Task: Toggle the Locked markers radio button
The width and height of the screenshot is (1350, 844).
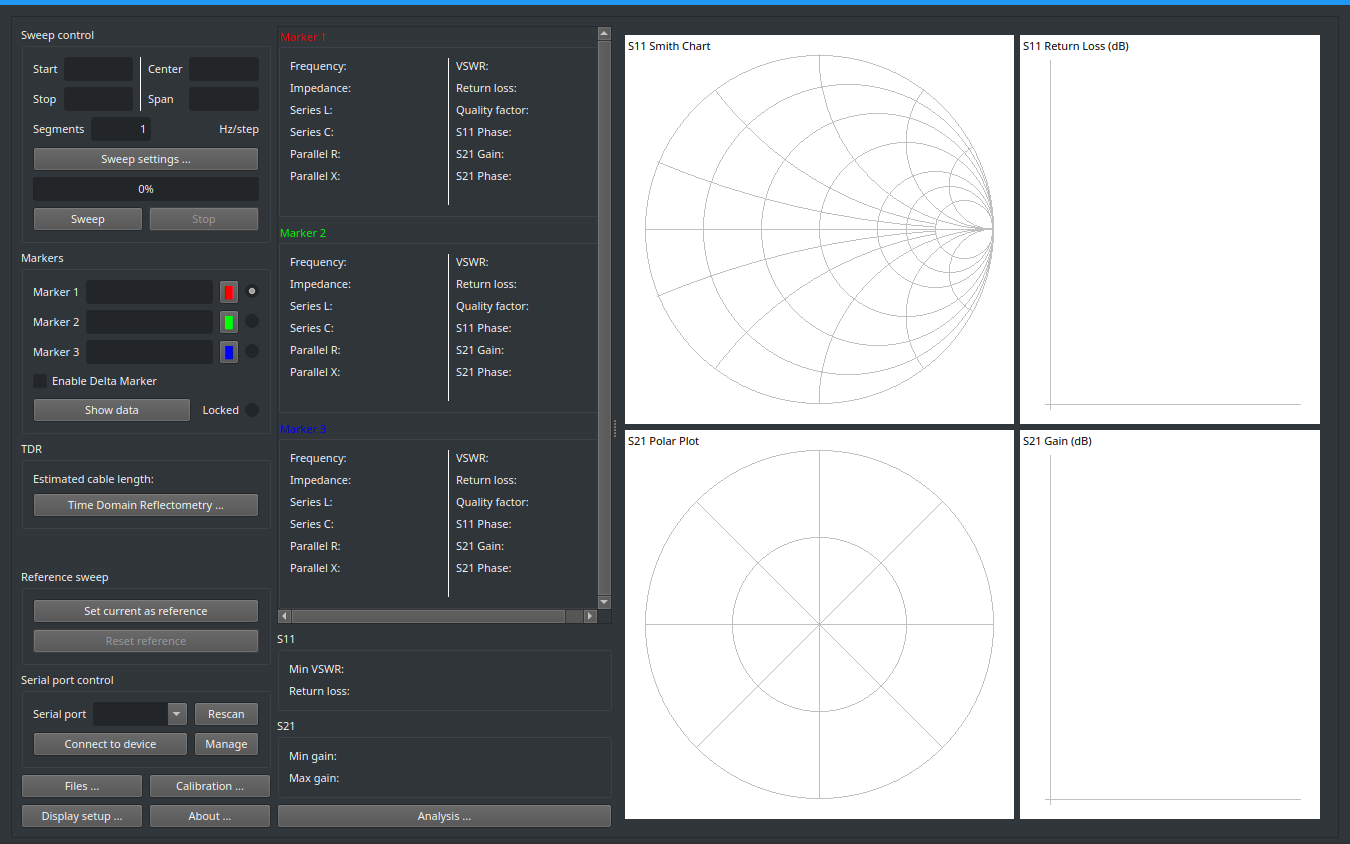Action: click(252, 409)
